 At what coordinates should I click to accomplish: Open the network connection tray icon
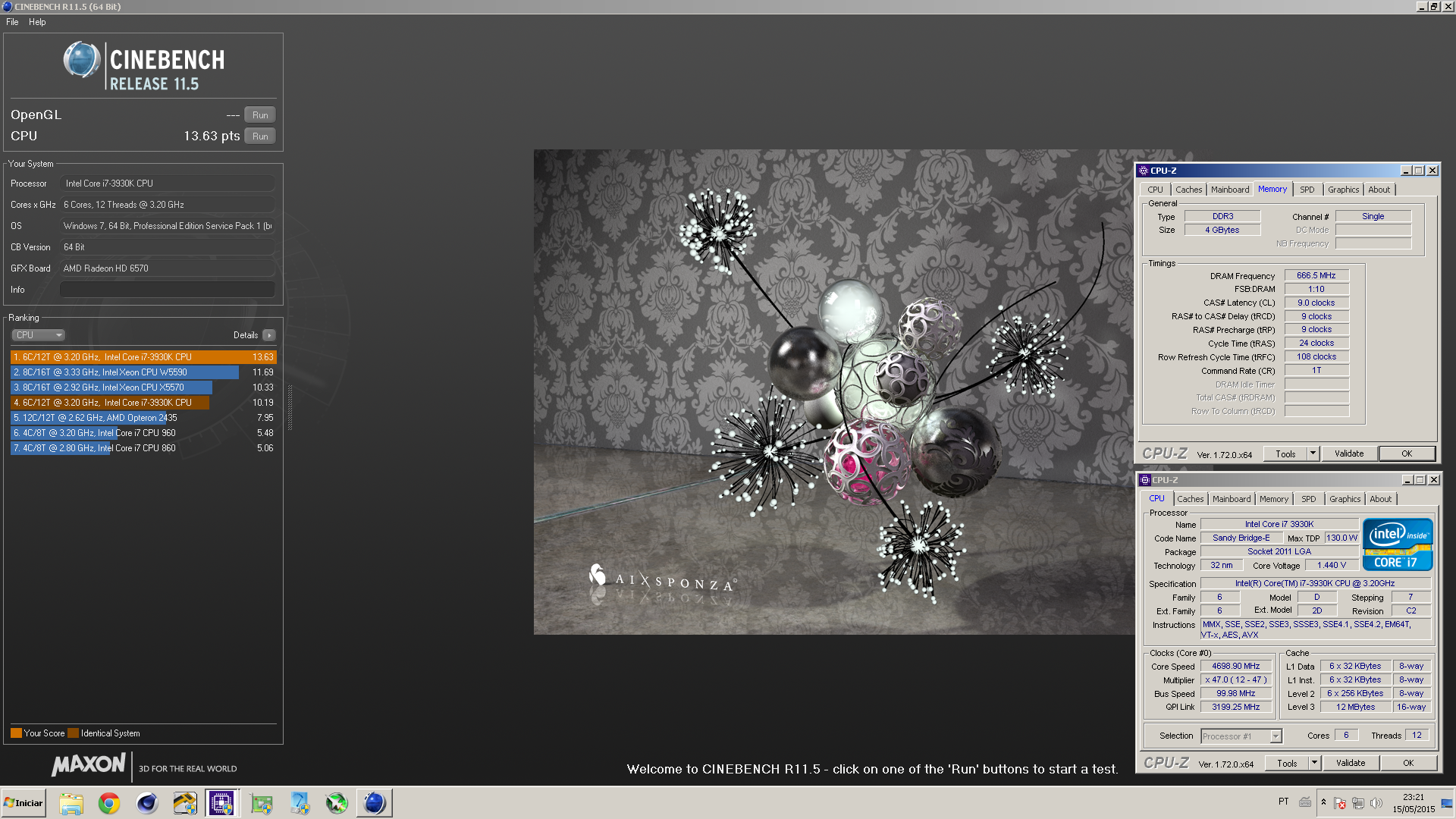[x=1358, y=802]
